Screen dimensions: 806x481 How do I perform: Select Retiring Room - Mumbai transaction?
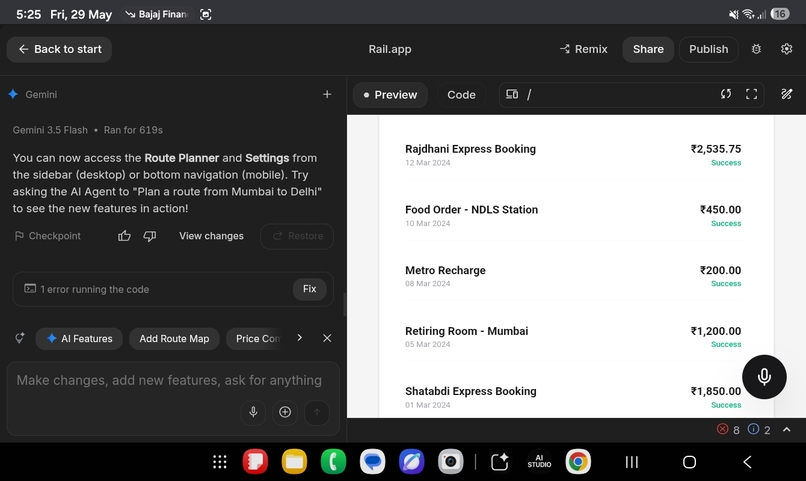point(573,337)
